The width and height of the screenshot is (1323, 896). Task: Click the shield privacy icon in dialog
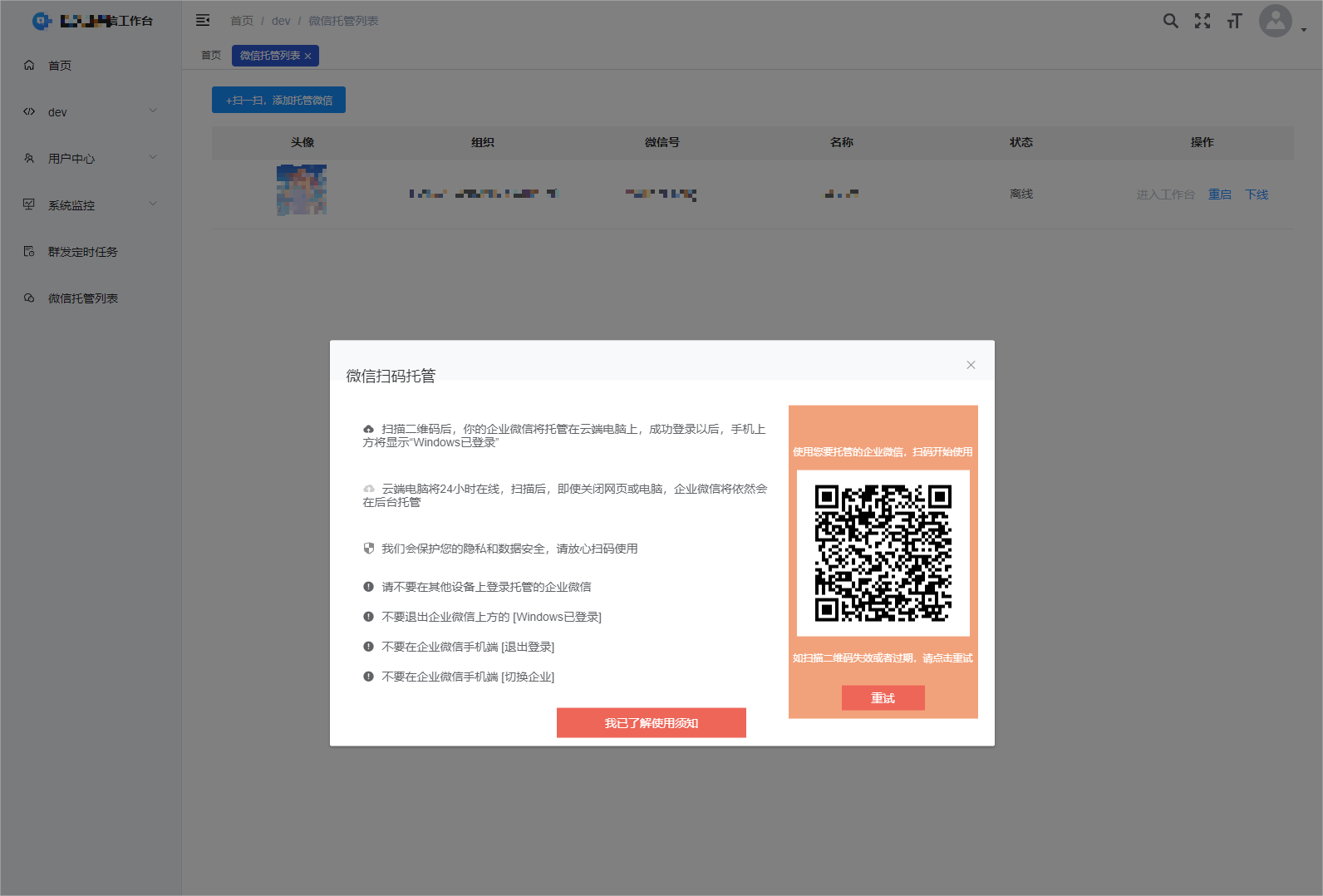(x=368, y=549)
